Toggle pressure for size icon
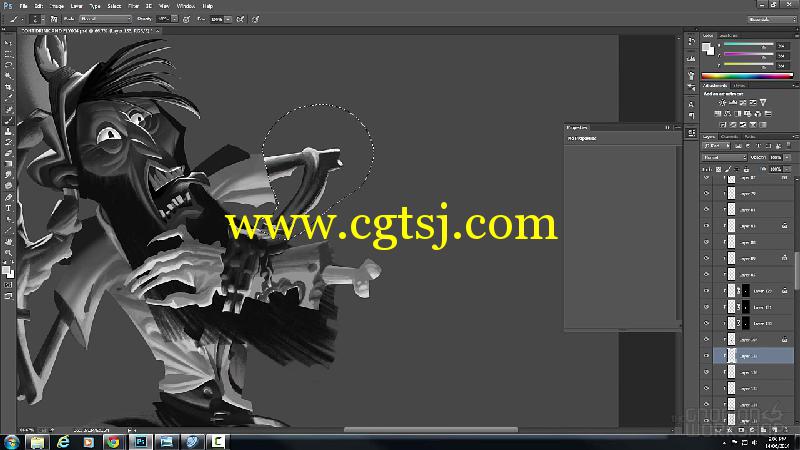 256,19
